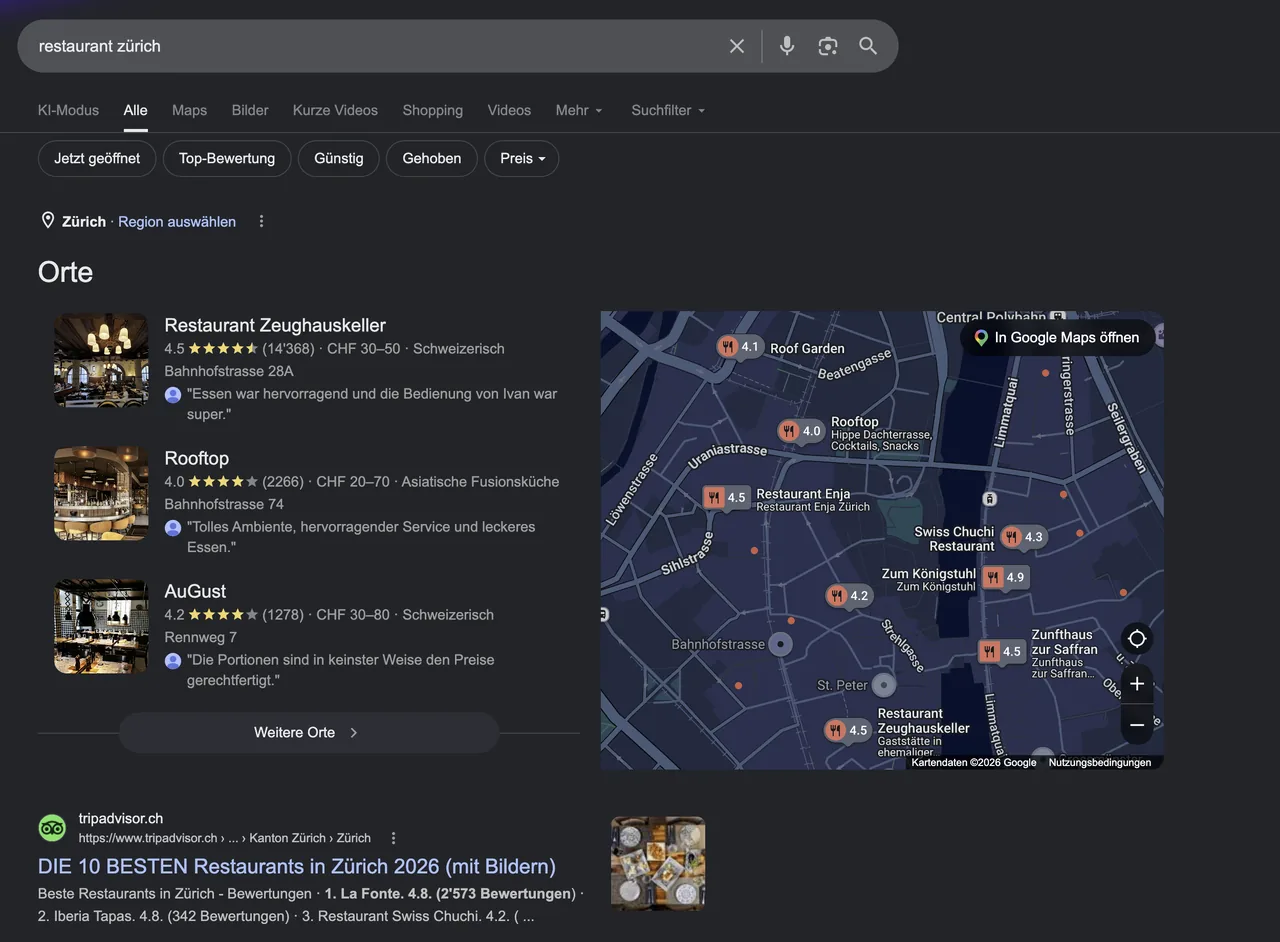Toggle the Top-Bewertung filter chip

point(227,158)
